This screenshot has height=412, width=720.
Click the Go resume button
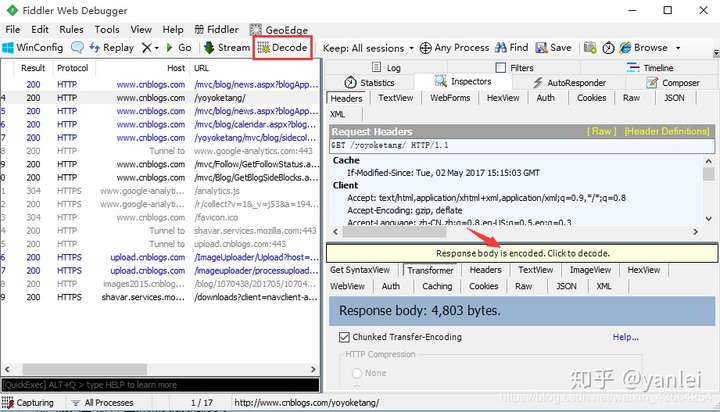(x=179, y=48)
